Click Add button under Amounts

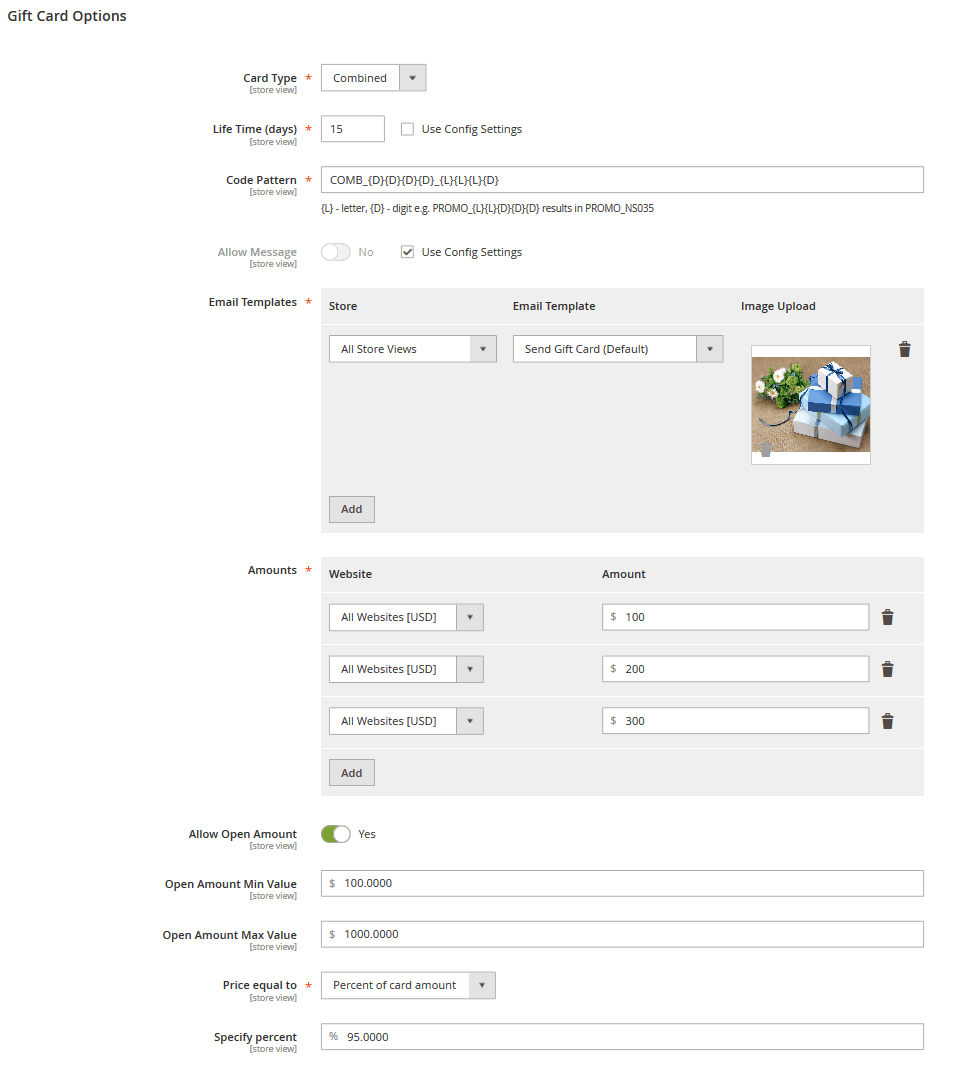pyautogui.click(x=352, y=773)
